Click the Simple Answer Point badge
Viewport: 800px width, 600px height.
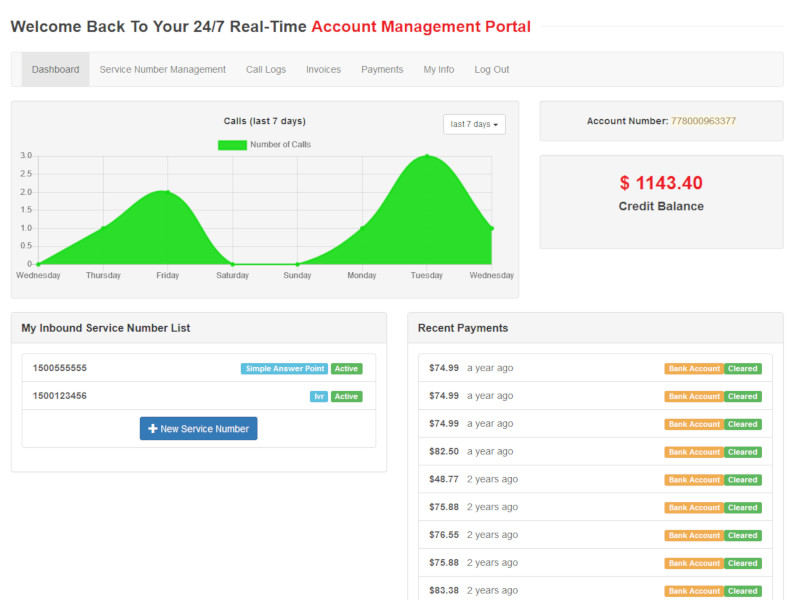284,369
